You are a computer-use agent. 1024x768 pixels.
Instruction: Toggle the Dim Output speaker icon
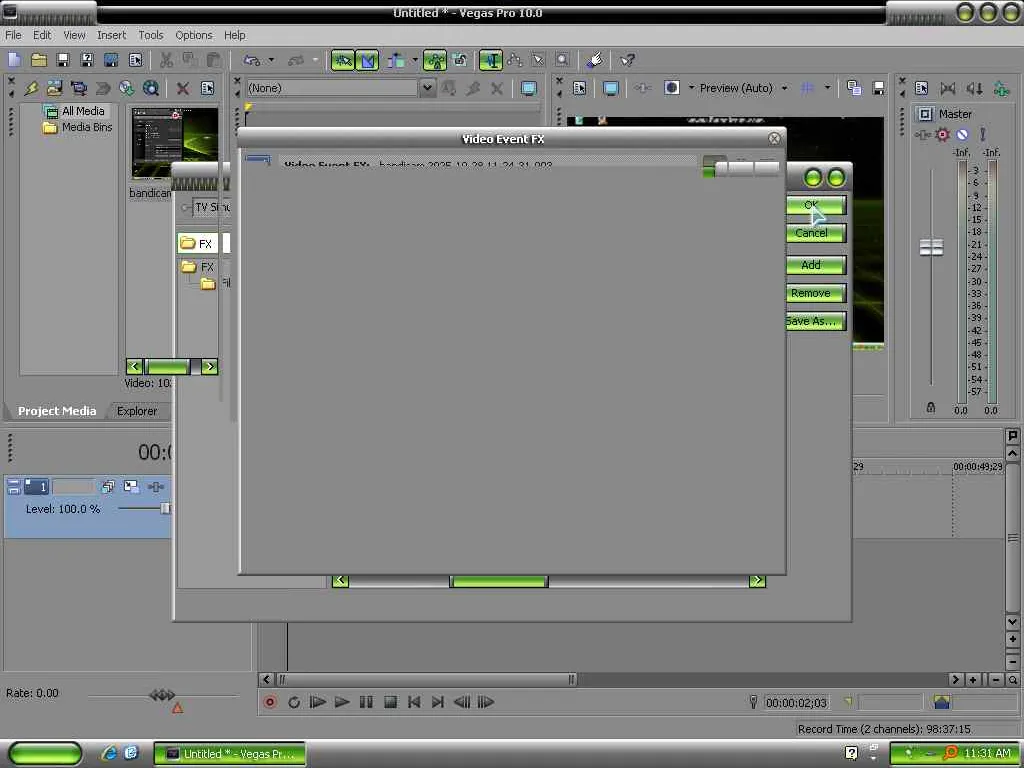click(974, 88)
